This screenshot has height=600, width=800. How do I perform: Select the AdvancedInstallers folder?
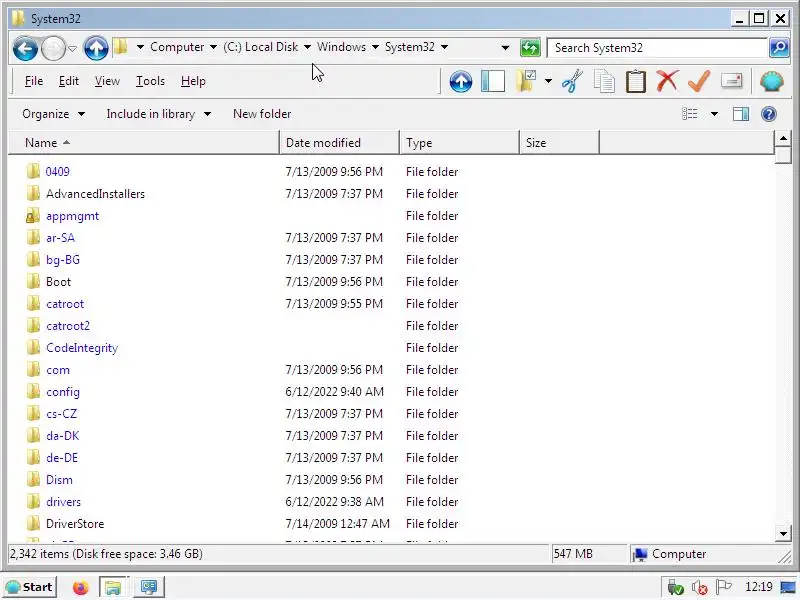coord(95,194)
